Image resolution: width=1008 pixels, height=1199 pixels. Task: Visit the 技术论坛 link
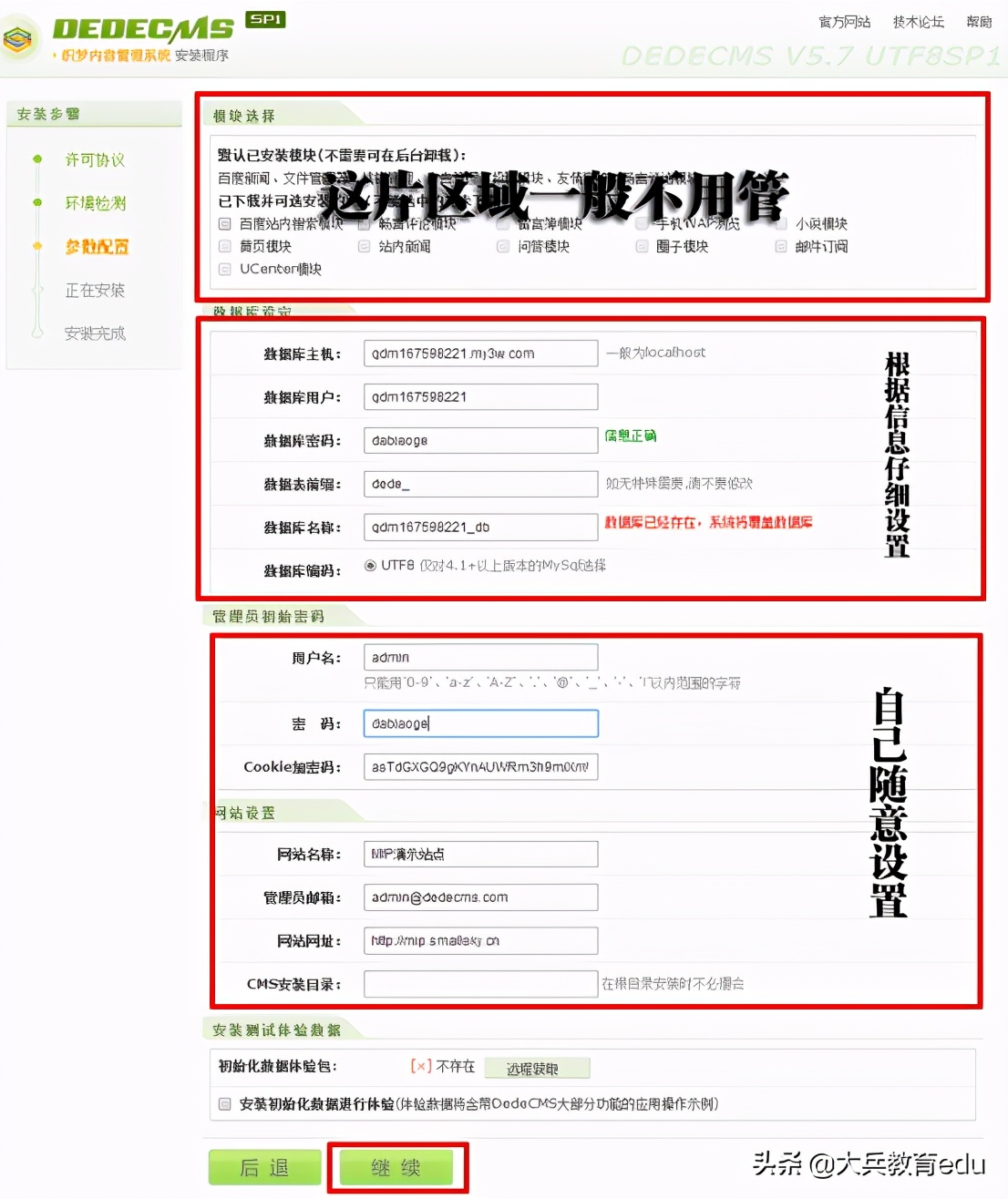(x=918, y=22)
